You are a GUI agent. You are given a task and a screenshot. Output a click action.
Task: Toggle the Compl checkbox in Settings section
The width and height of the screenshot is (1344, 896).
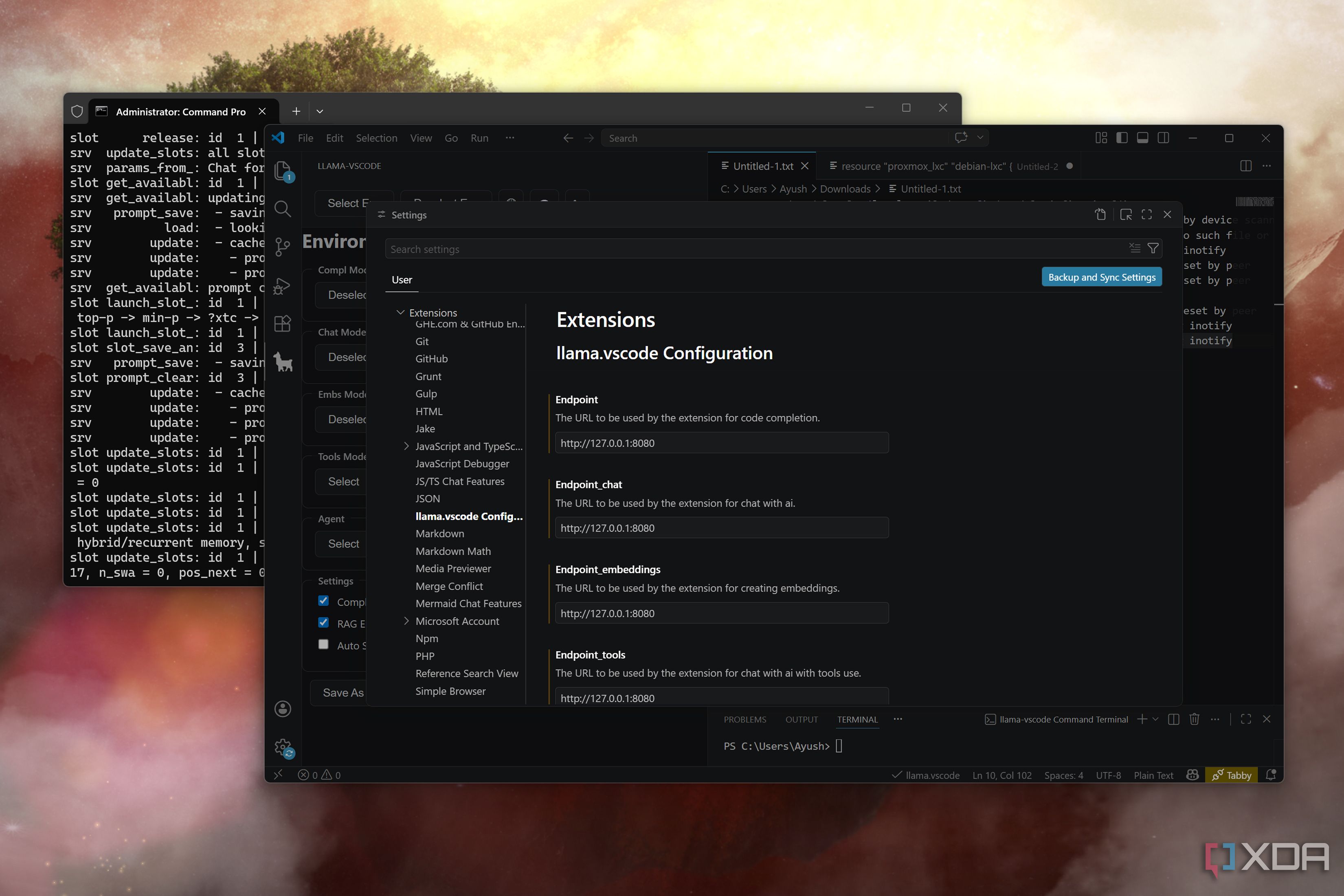click(x=323, y=601)
